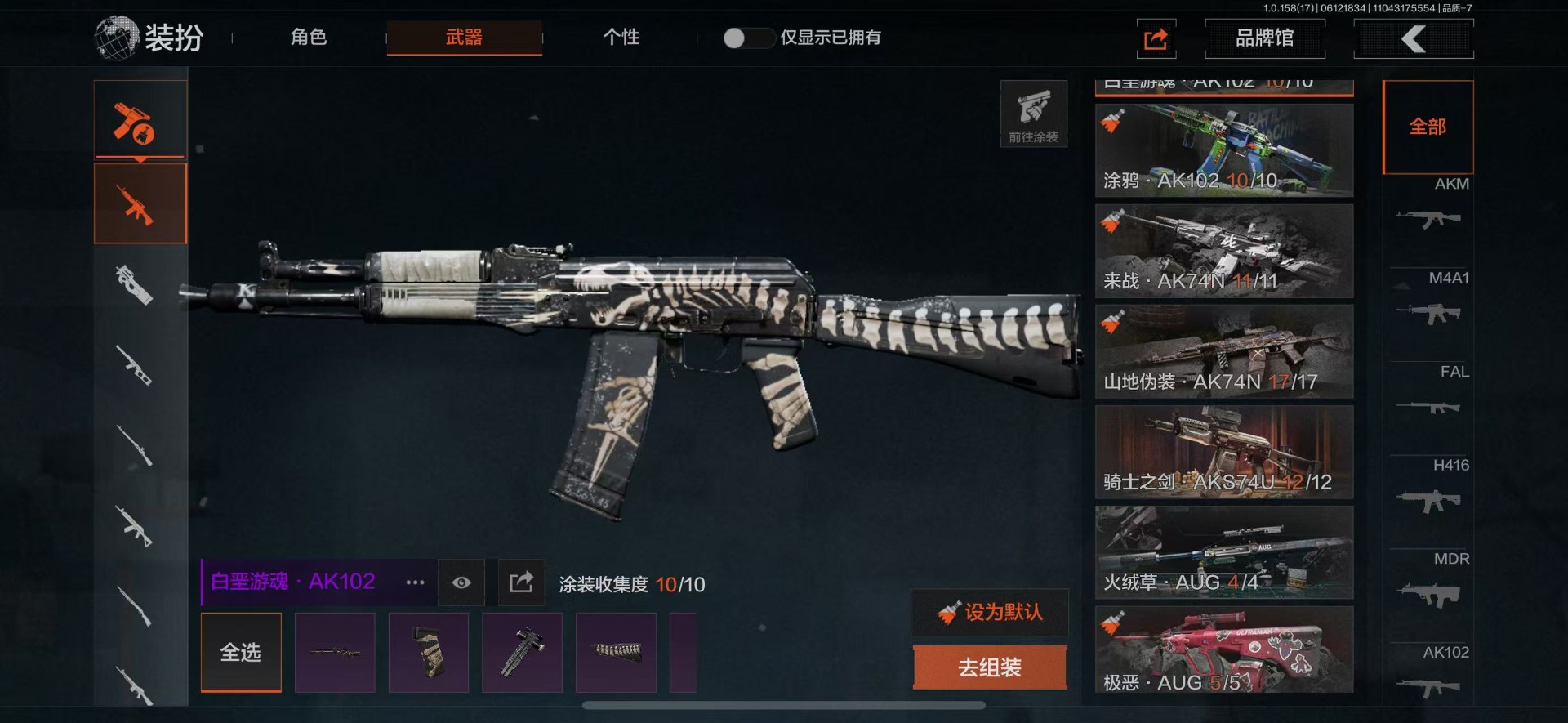This screenshot has width=1568, height=723.
Task: Click the horizontal scrollbar at the bottom
Action: point(784,705)
